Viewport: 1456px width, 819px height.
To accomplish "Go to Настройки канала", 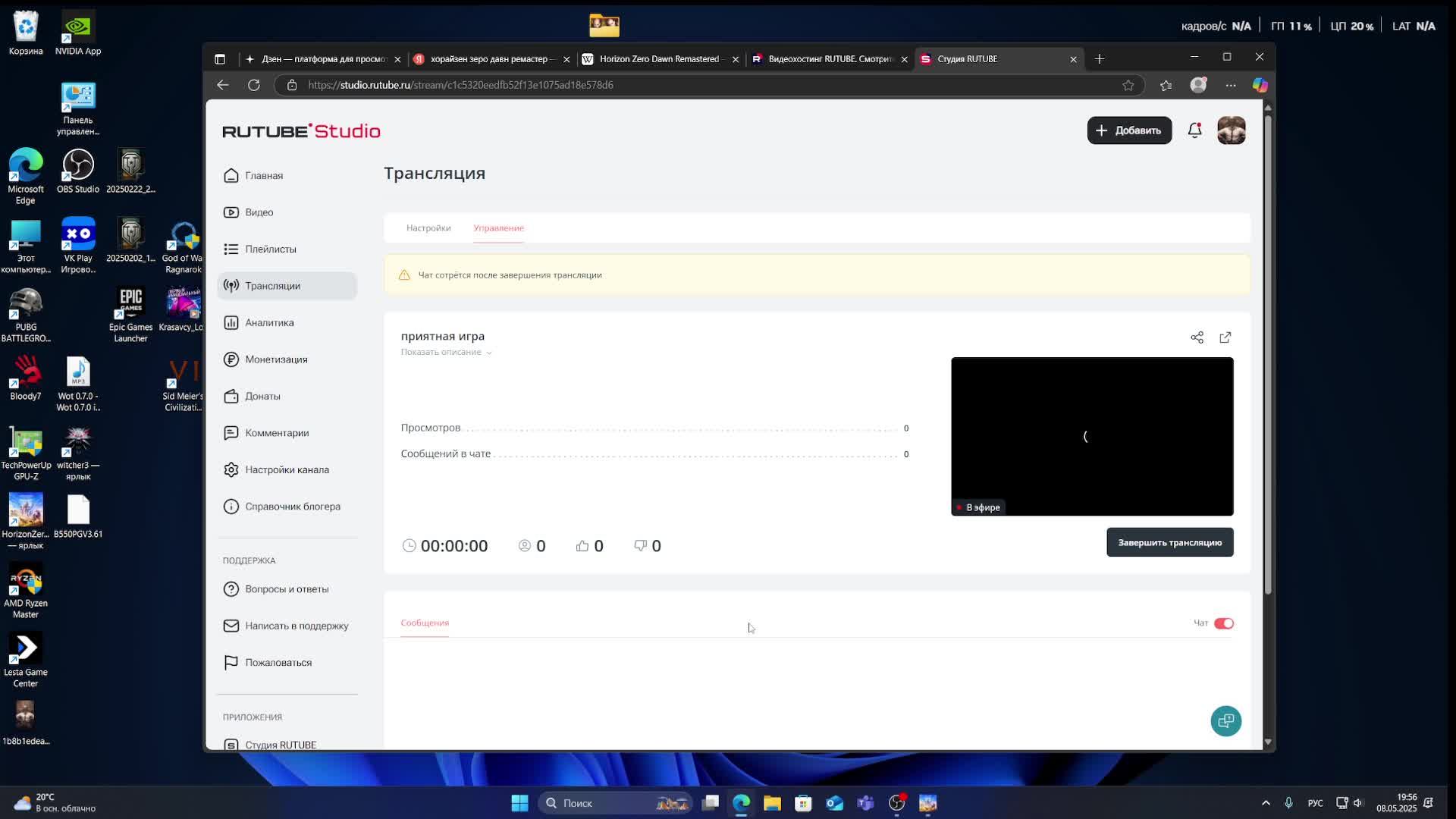I will click(x=286, y=469).
